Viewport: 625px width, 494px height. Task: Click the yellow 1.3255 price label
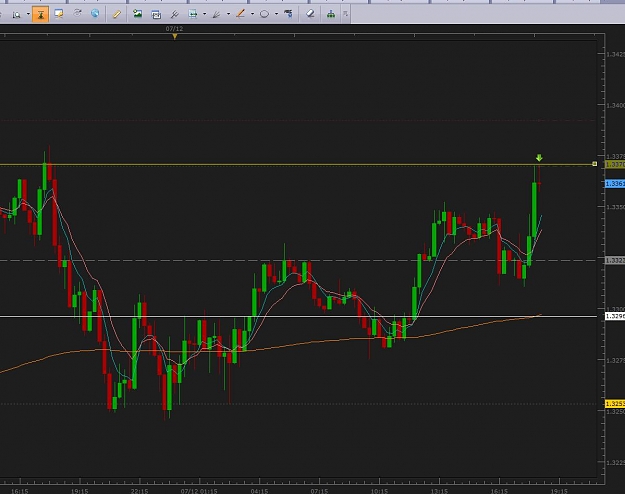615,404
